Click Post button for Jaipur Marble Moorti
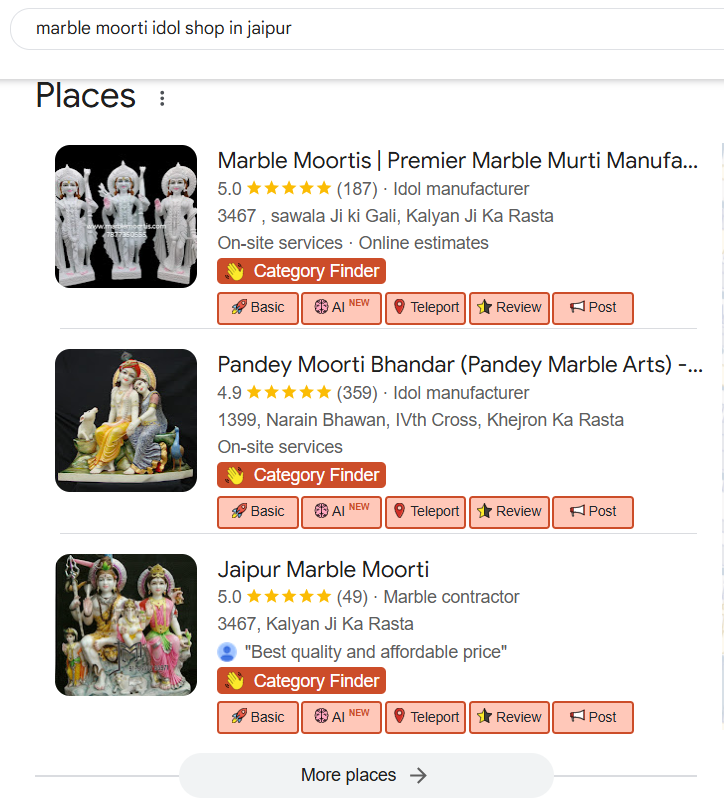 [x=593, y=717]
